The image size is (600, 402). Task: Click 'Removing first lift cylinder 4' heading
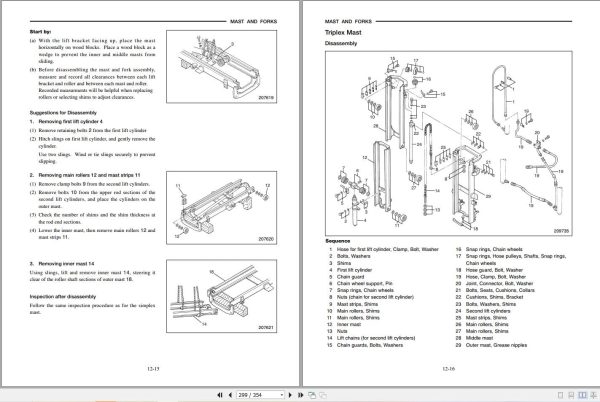click(70, 122)
